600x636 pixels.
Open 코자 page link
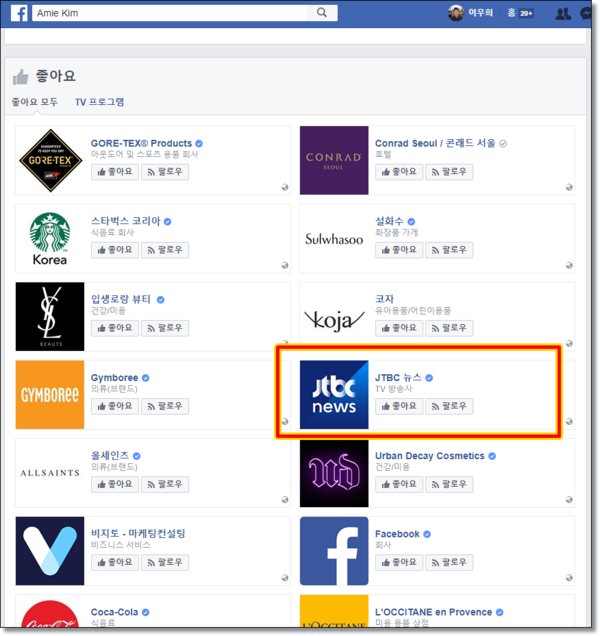pyautogui.click(x=385, y=299)
